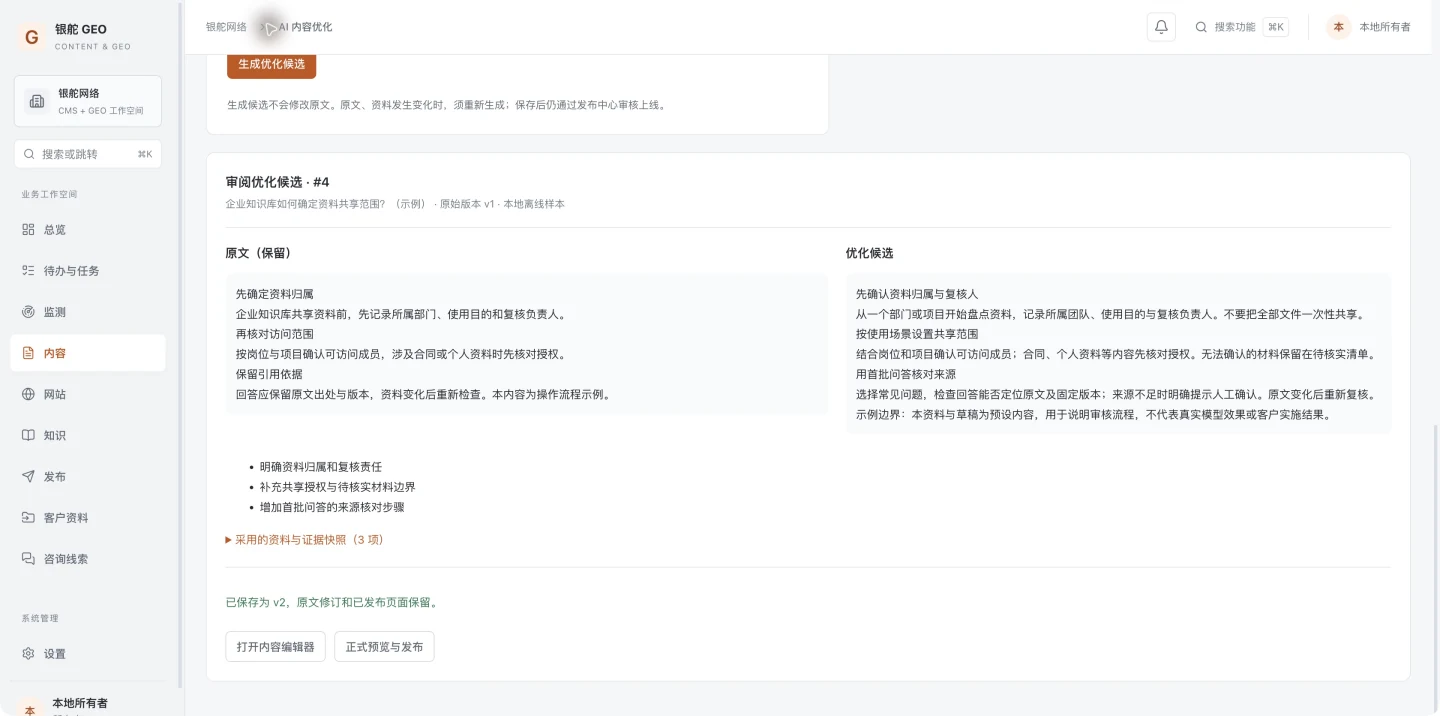Open the 设置 gear icon
The width and height of the screenshot is (1440, 716).
point(28,653)
